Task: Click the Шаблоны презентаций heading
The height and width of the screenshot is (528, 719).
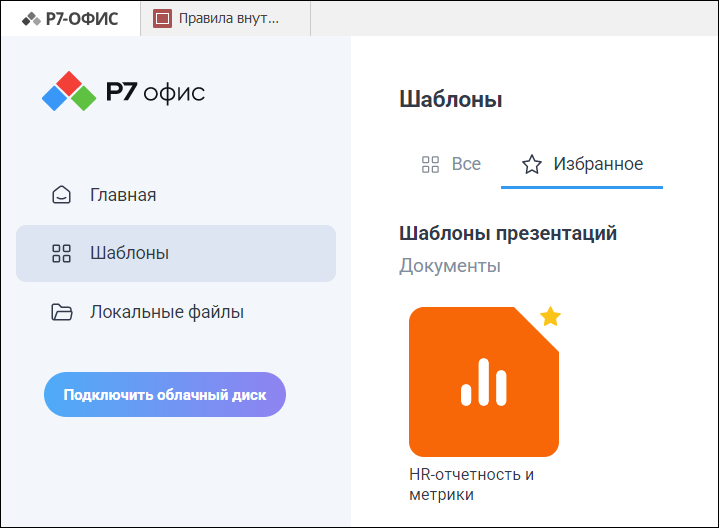Action: coord(508,233)
